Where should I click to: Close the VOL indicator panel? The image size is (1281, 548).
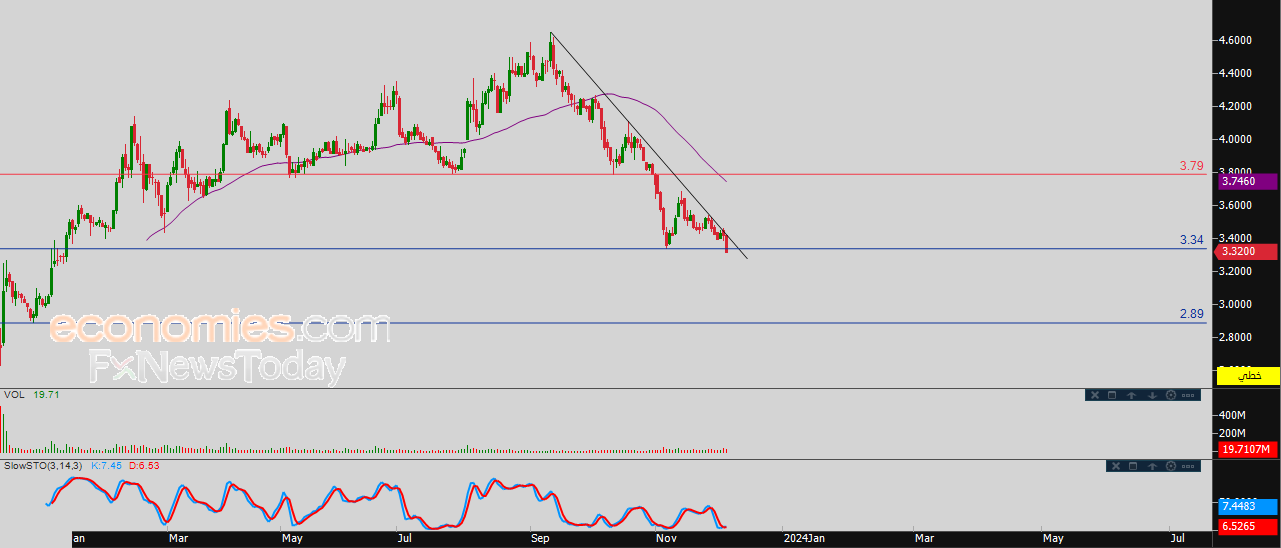(1095, 395)
